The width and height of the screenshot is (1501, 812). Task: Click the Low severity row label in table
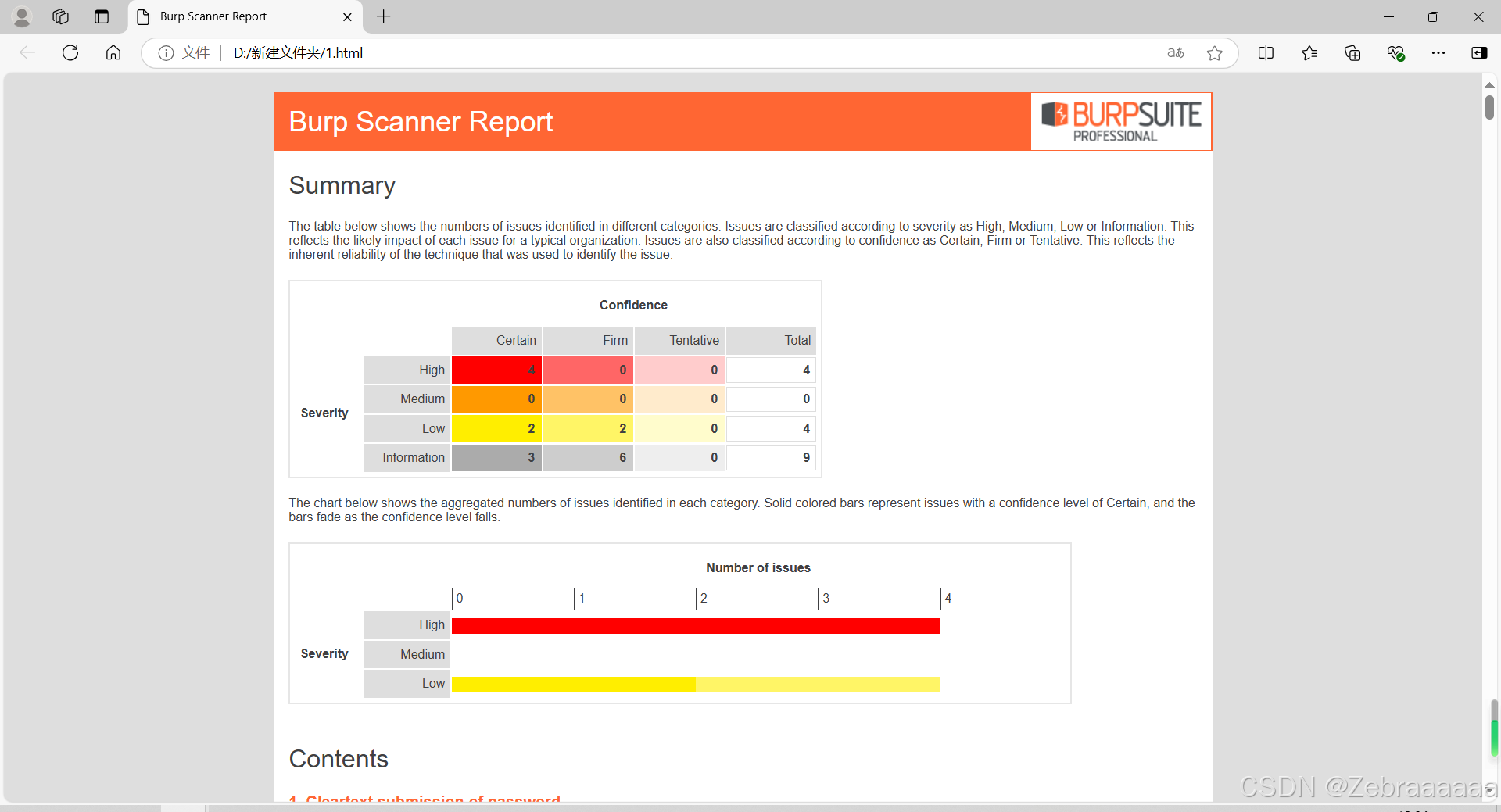407,428
